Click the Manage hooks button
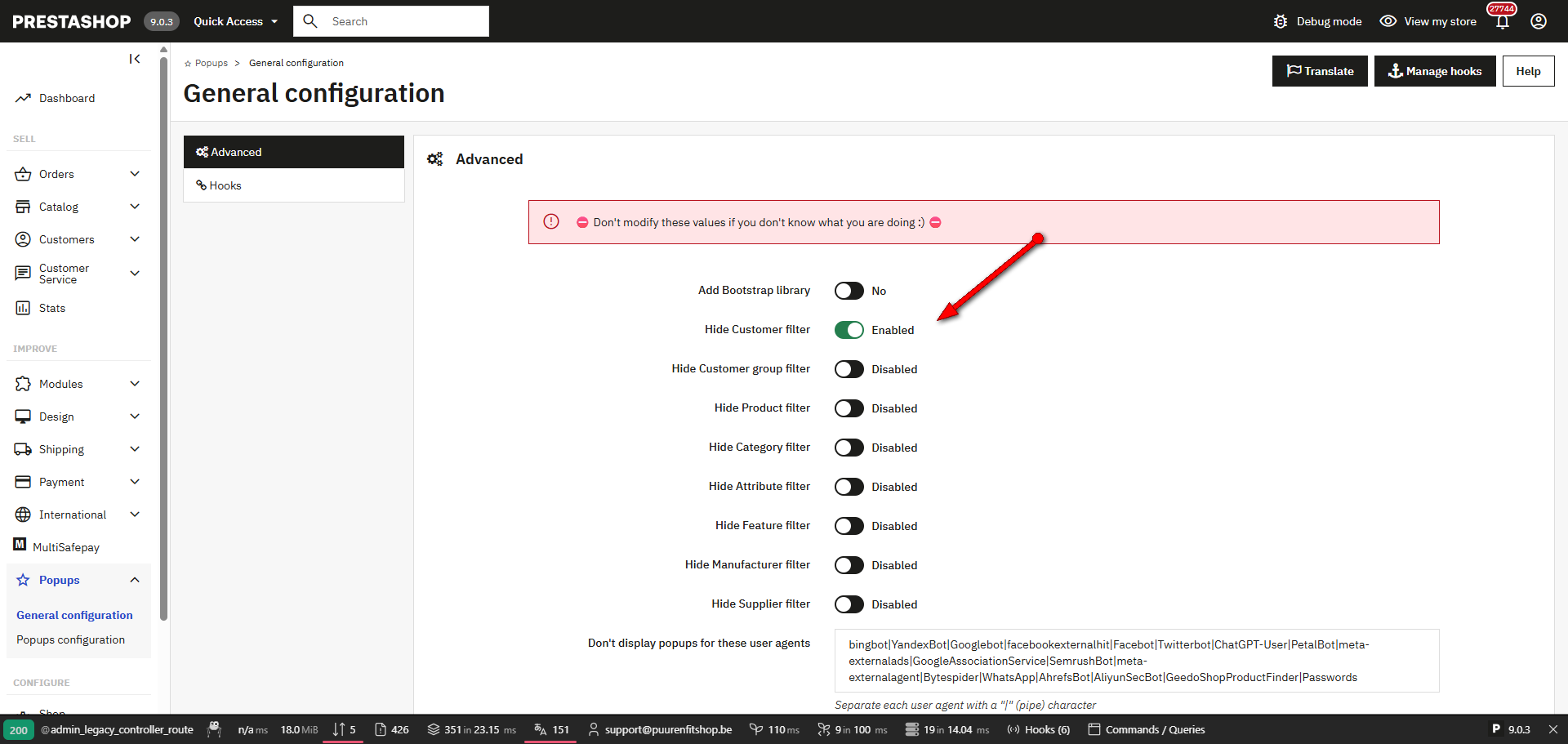1568x744 pixels. click(x=1435, y=71)
